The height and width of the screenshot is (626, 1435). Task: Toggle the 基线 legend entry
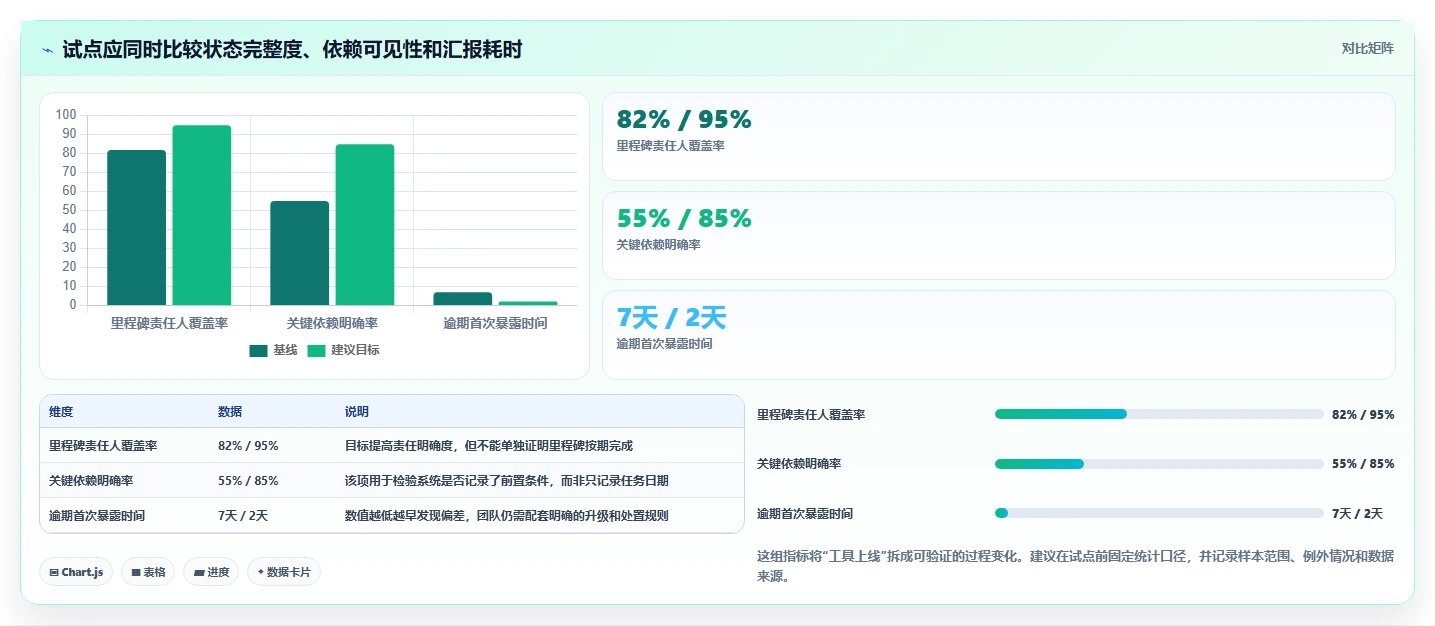pyautogui.click(x=273, y=350)
